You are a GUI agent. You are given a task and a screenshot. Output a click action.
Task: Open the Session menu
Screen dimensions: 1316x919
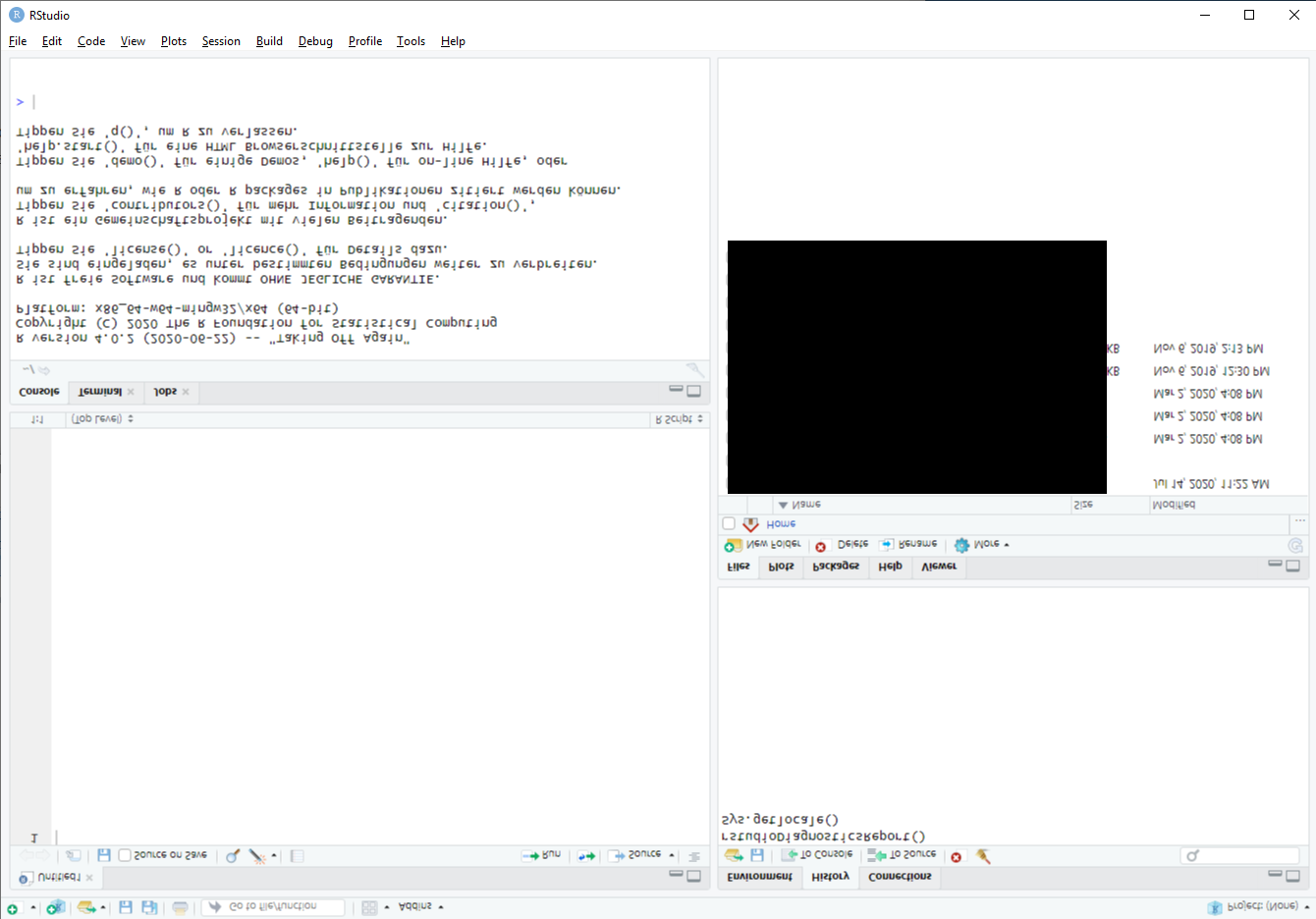tap(220, 40)
